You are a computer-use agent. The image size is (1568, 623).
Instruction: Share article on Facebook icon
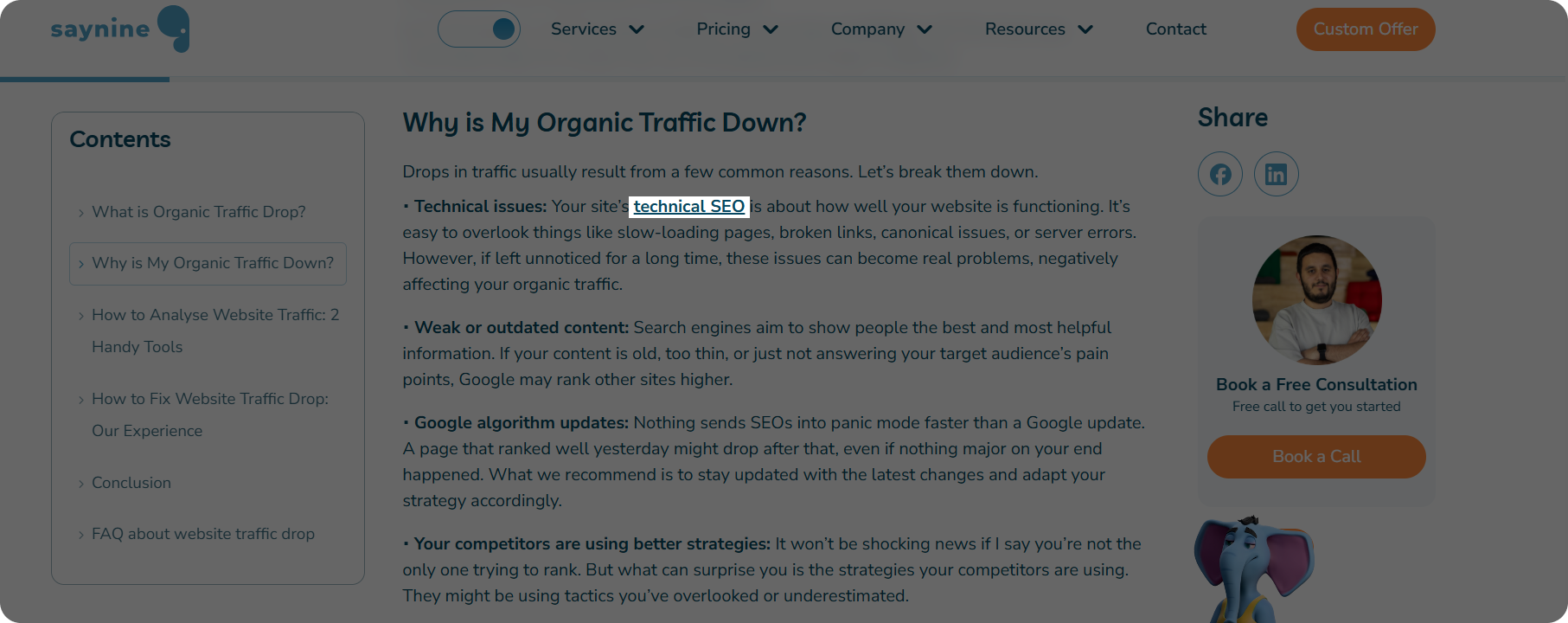point(1220,174)
